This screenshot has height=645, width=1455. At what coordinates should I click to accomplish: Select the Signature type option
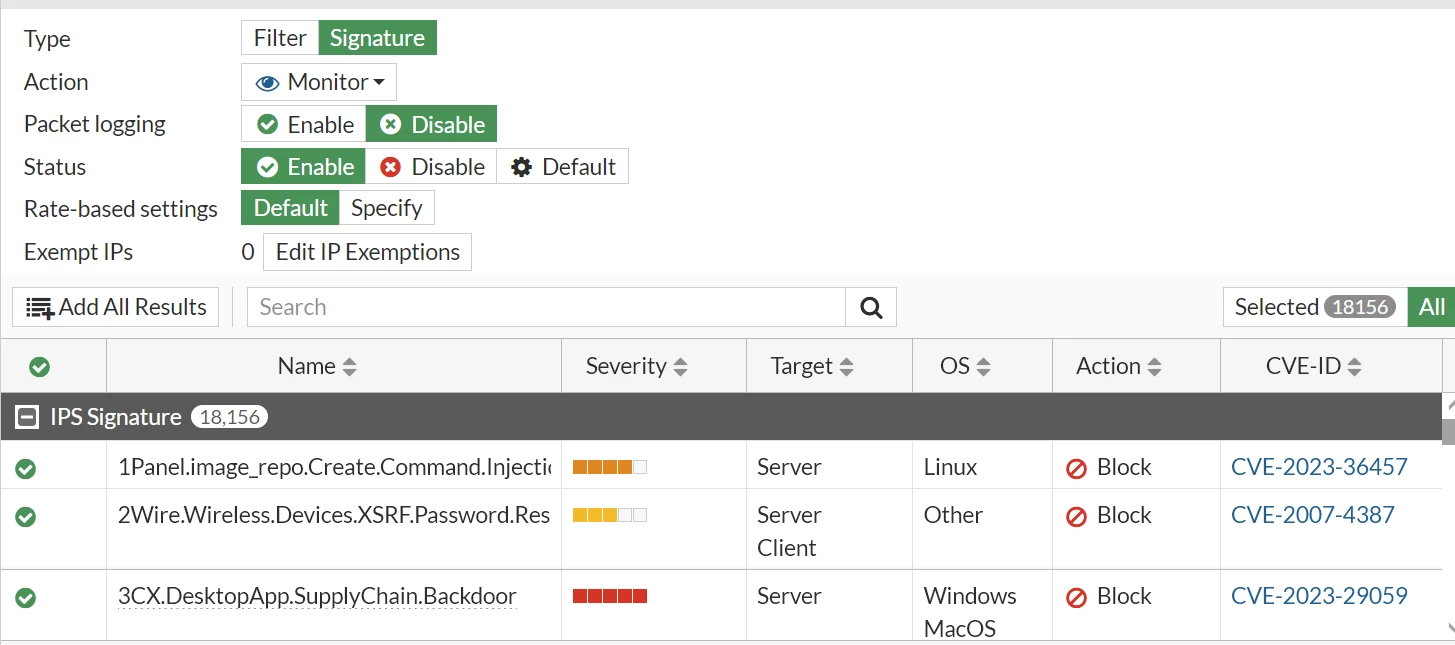pos(377,38)
